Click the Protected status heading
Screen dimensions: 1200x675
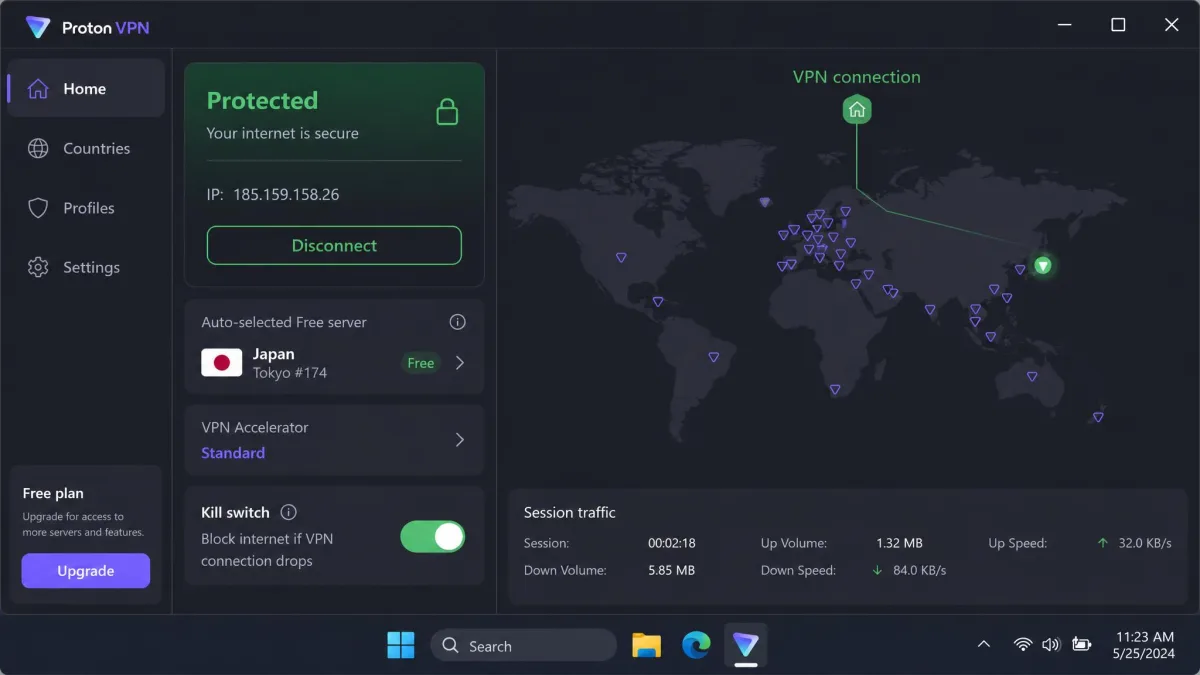coord(262,101)
